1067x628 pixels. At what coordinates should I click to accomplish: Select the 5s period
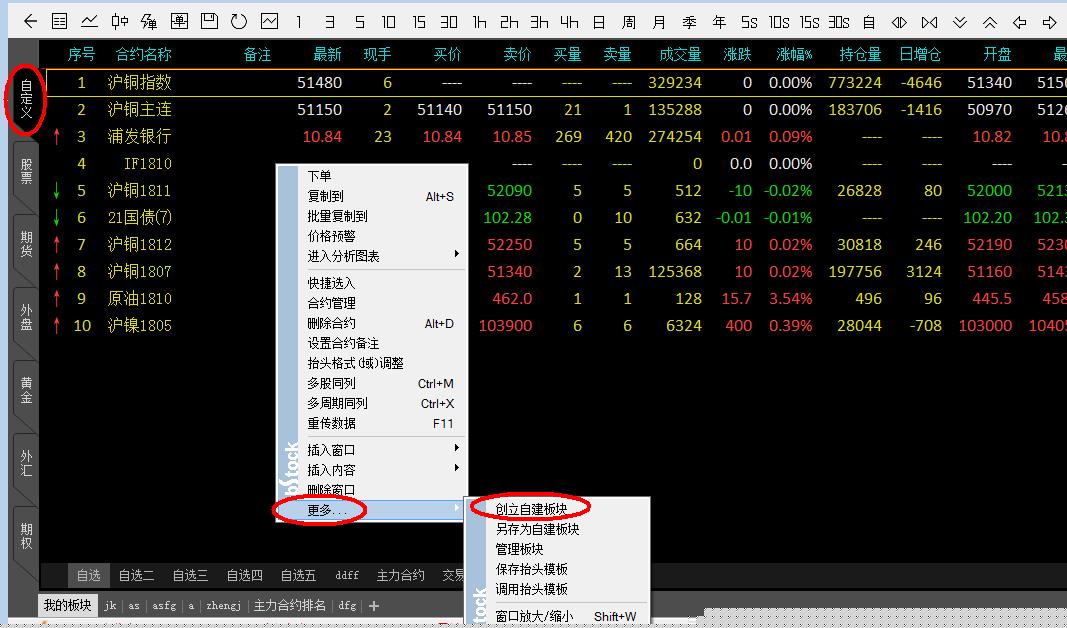(x=749, y=22)
